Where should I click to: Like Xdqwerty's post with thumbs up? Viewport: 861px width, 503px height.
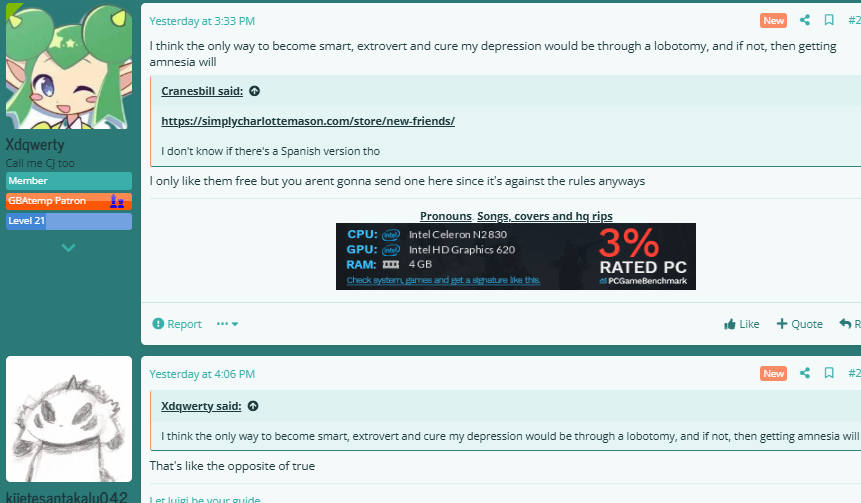741,324
